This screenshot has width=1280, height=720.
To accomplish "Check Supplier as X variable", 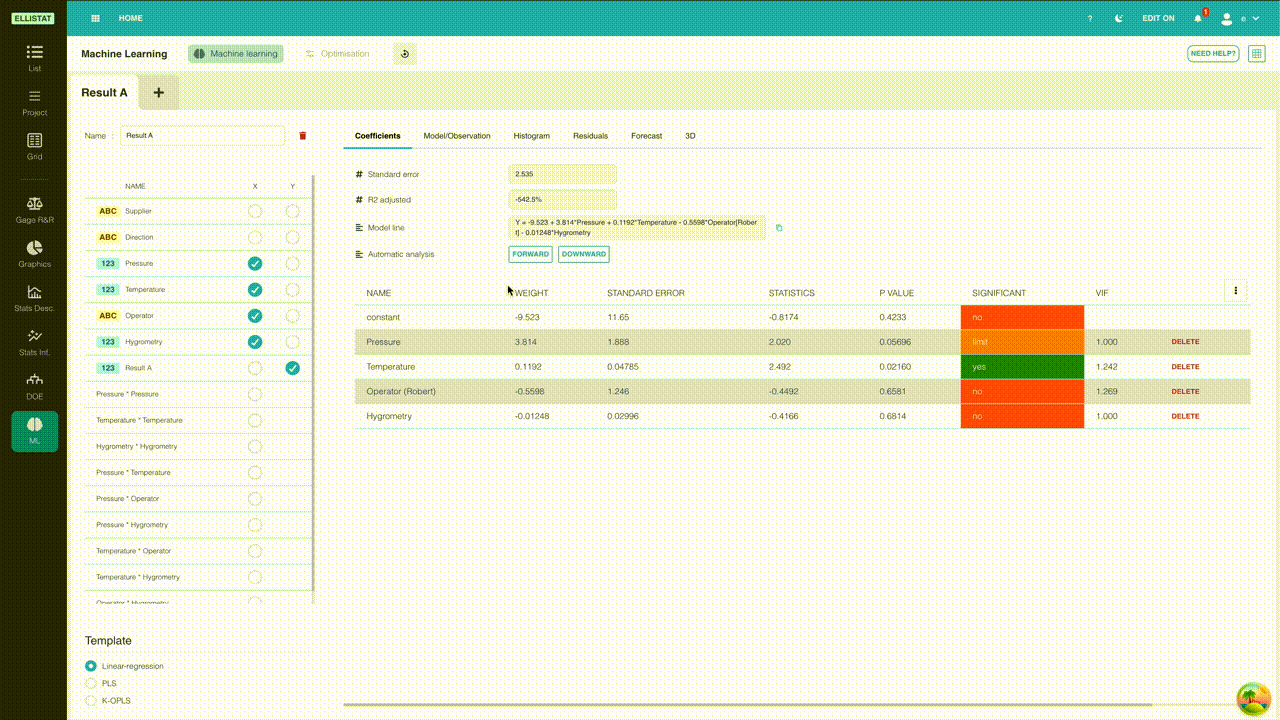I will point(255,211).
